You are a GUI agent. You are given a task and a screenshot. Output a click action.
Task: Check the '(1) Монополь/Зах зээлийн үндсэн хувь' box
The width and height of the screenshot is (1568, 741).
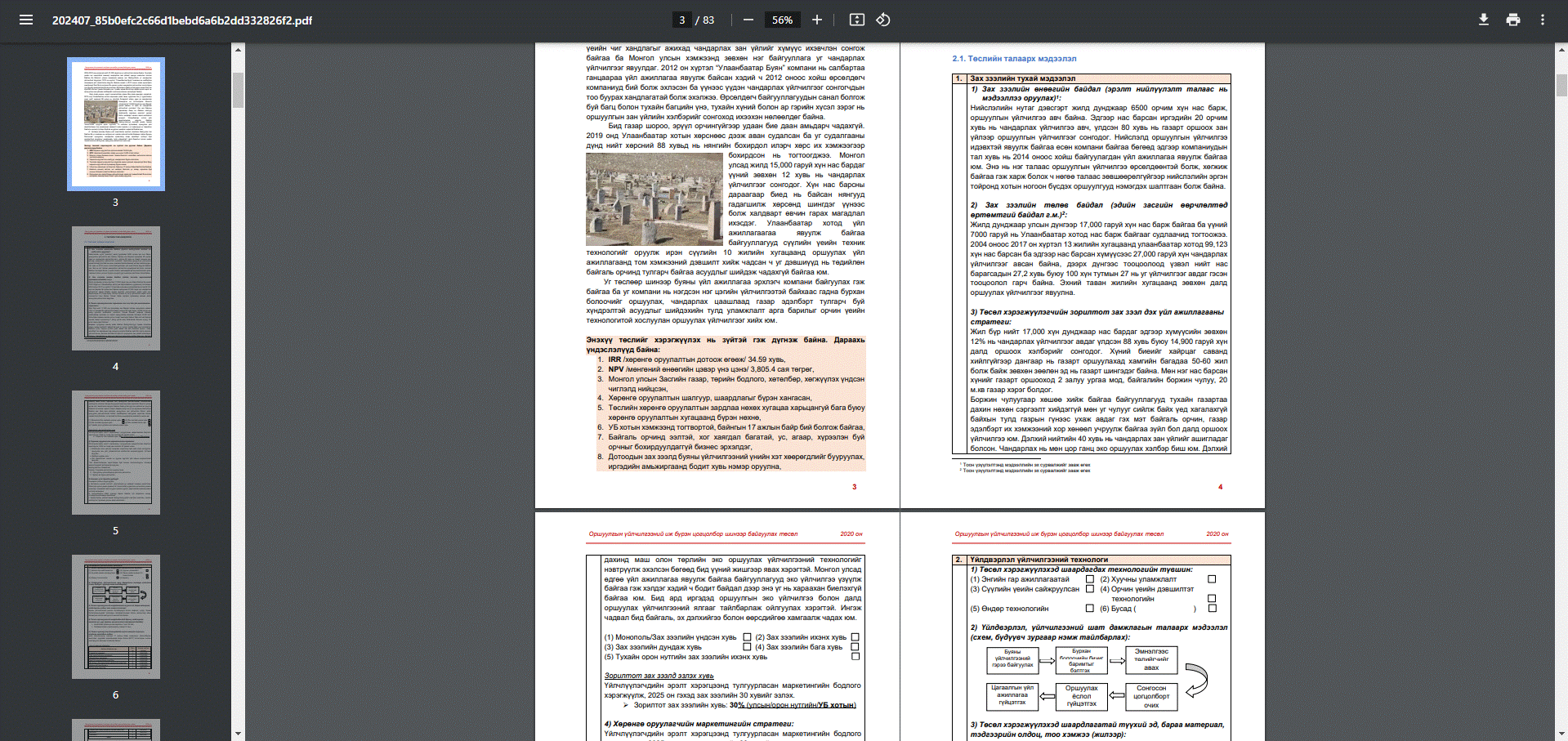(x=747, y=637)
